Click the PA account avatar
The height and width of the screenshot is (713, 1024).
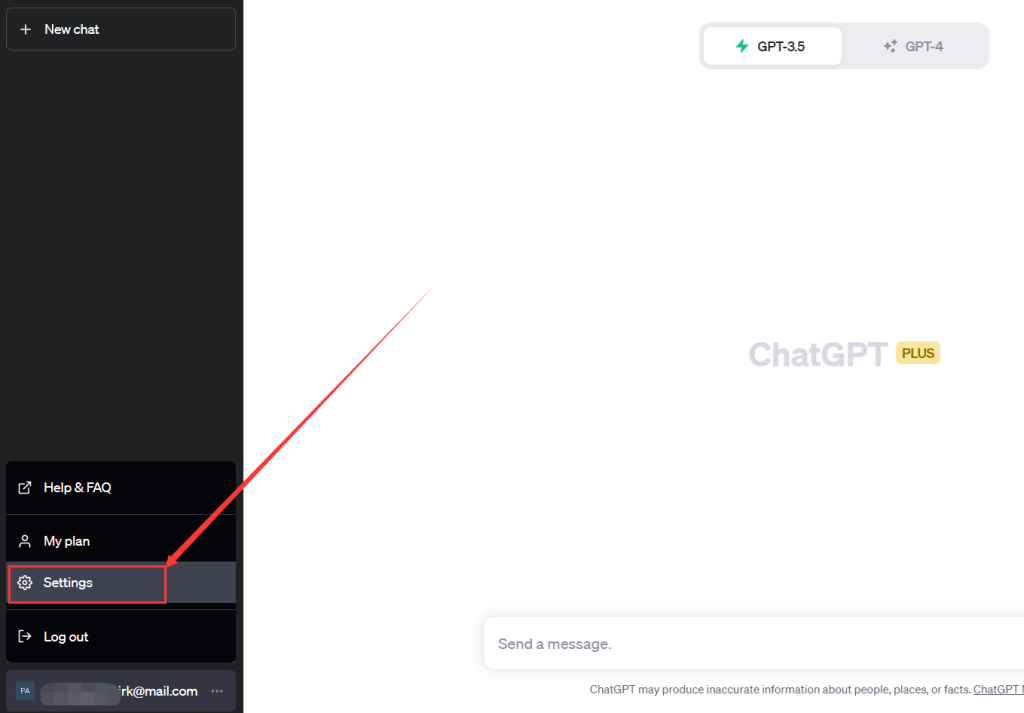point(25,691)
